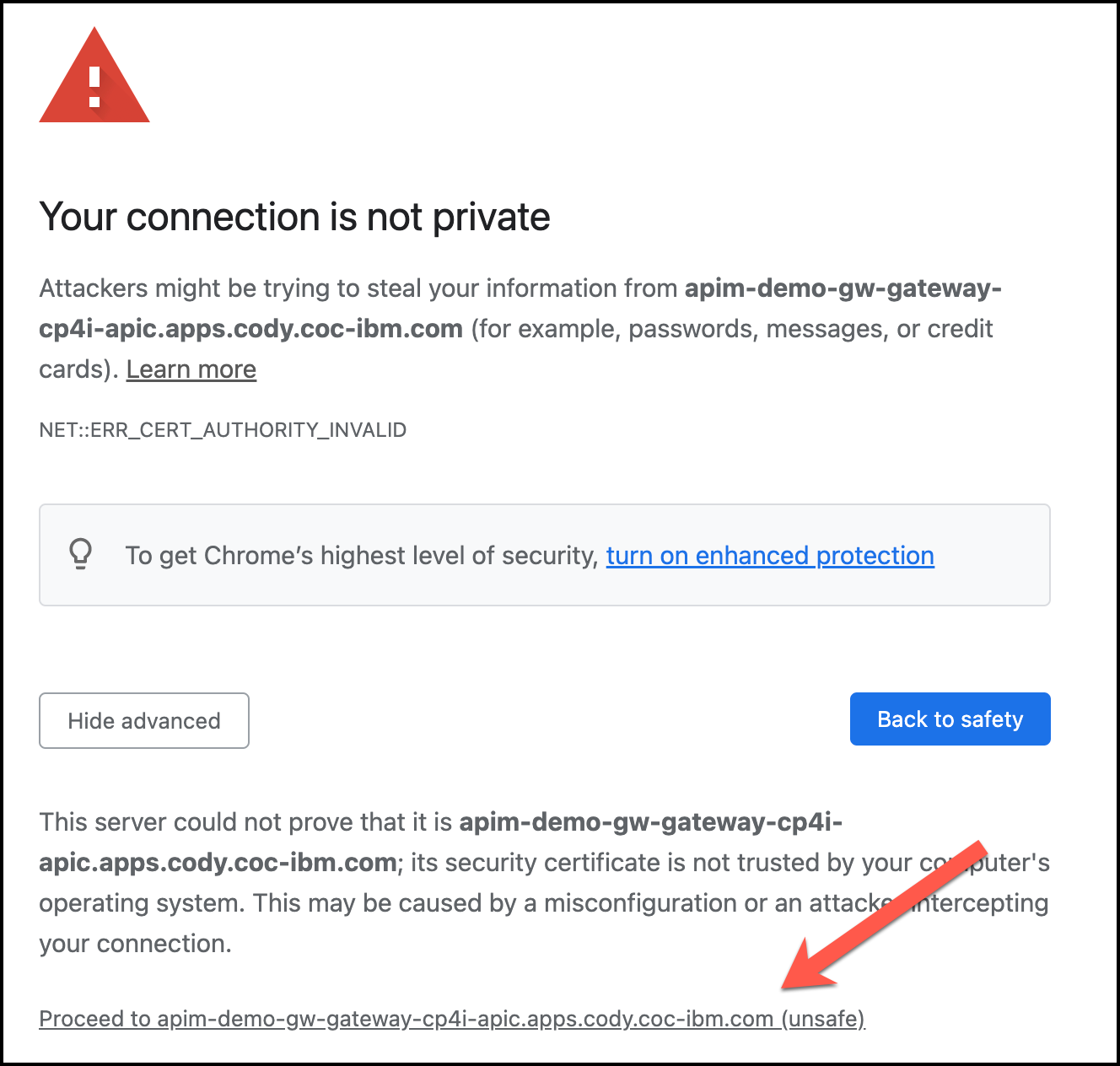Click the final "your connection." line of text
Image resolution: width=1120 pixels, height=1066 pixels.
(x=135, y=944)
